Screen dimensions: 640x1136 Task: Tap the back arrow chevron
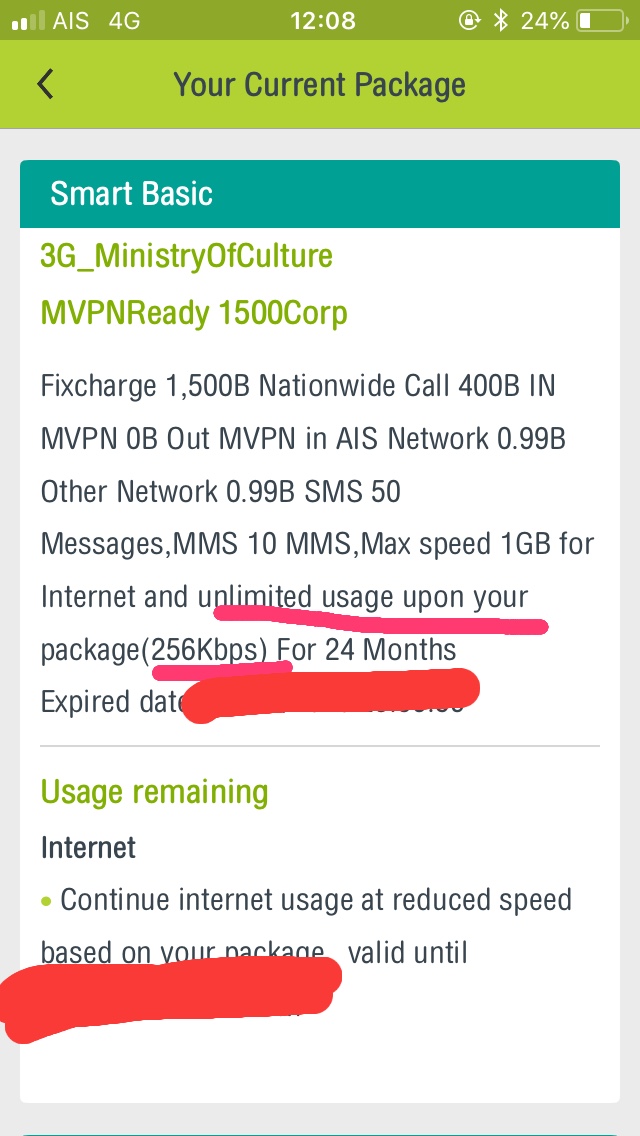45,84
